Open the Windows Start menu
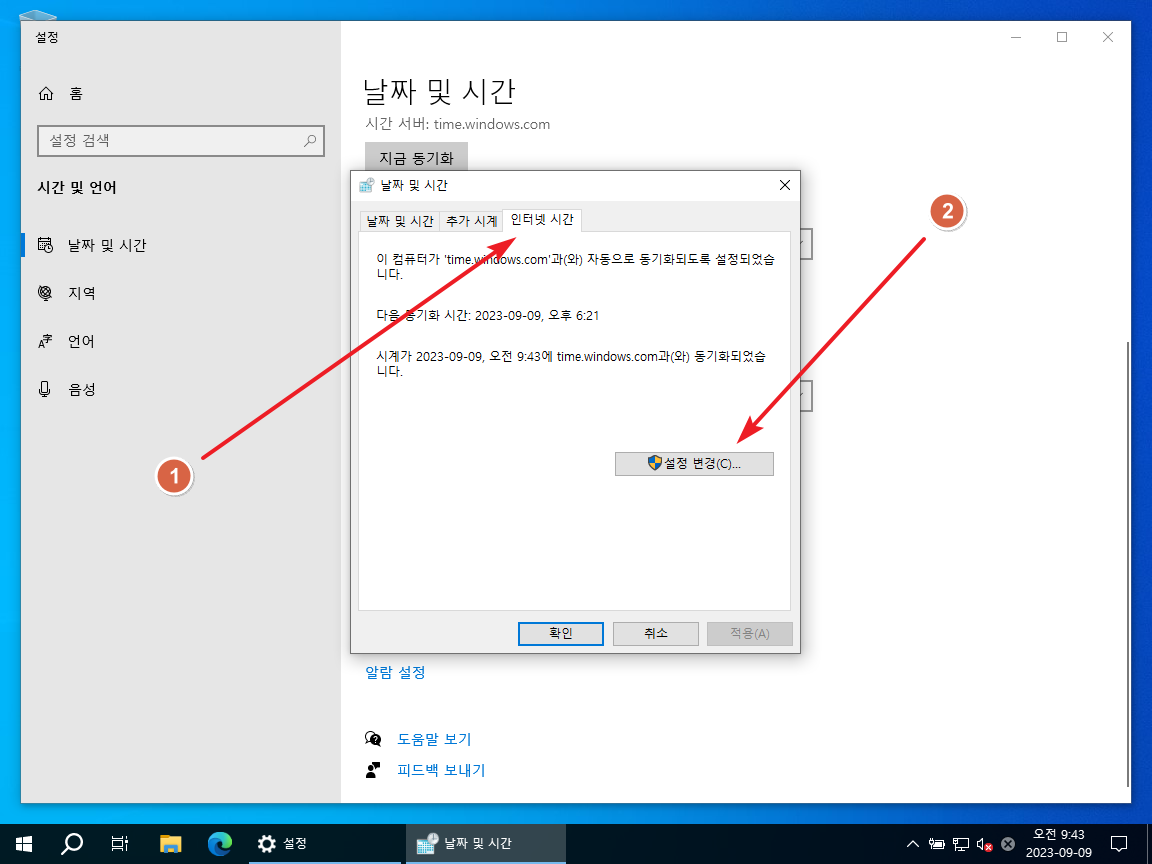The height and width of the screenshot is (864, 1152). 24,843
